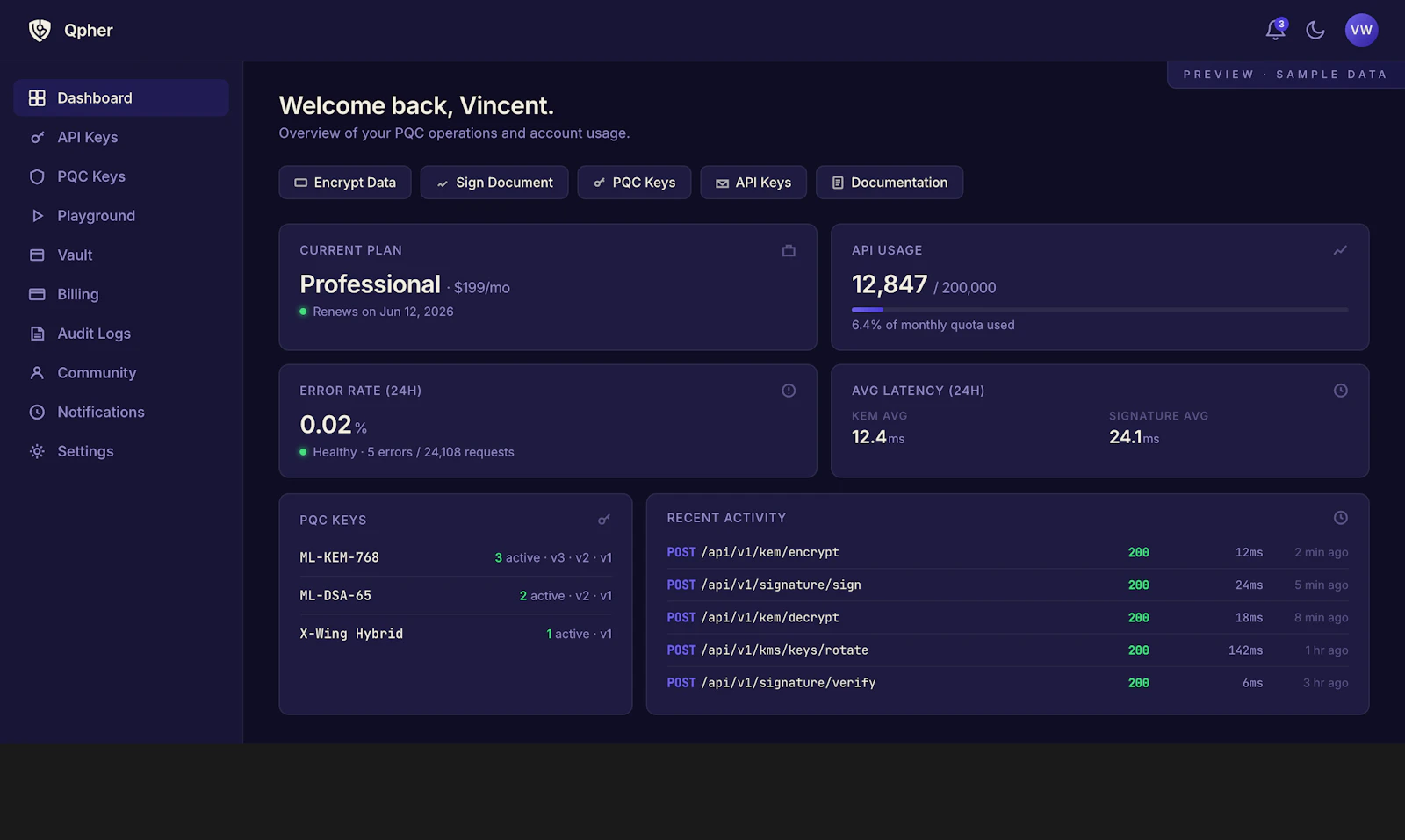Click the /api/v1/kem/decrypt activity row
1405x840 pixels.
point(1007,617)
